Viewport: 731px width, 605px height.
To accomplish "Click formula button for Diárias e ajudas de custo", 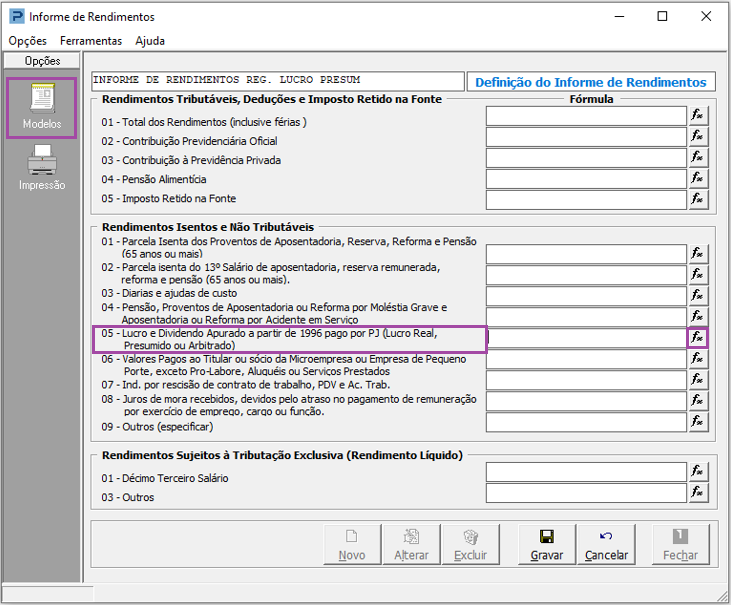I will pyautogui.click(x=697, y=296).
